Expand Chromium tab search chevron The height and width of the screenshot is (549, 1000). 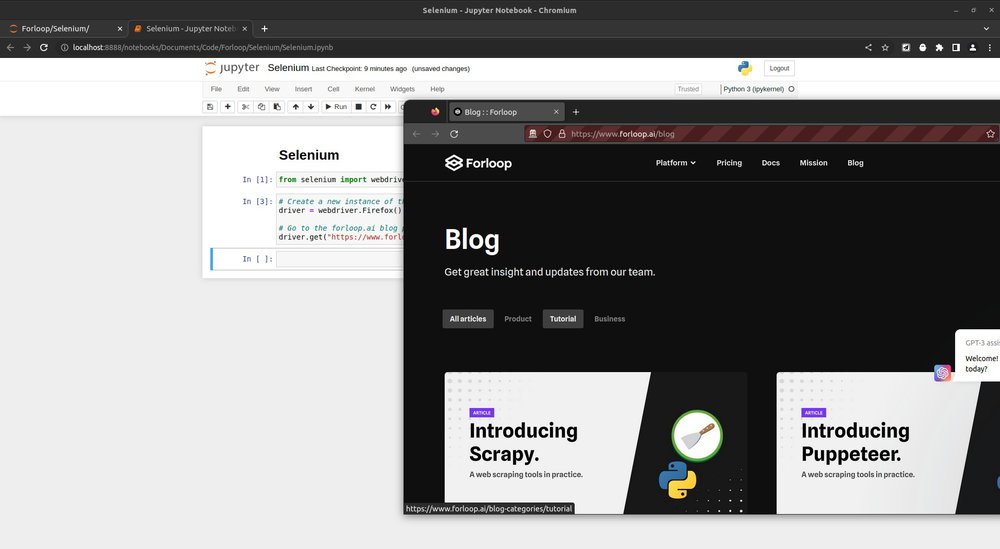[x=987, y=29]
